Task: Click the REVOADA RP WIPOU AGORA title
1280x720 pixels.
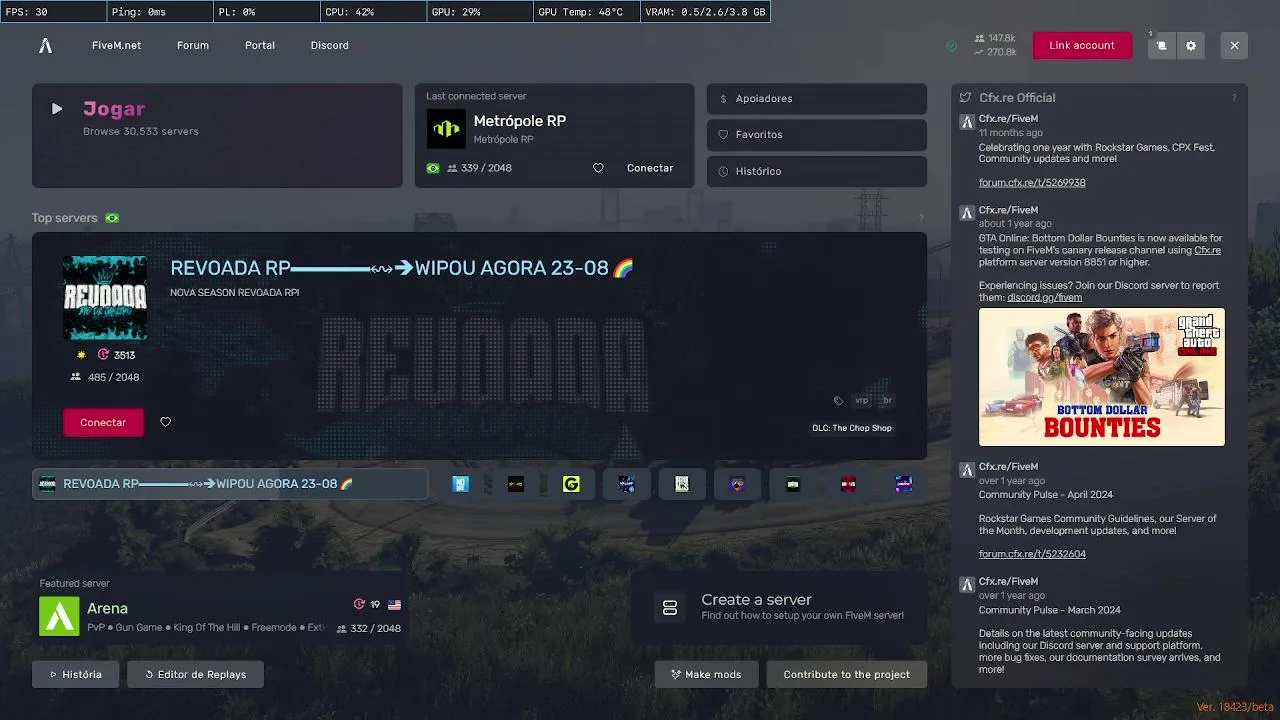Action: (402, 268)
